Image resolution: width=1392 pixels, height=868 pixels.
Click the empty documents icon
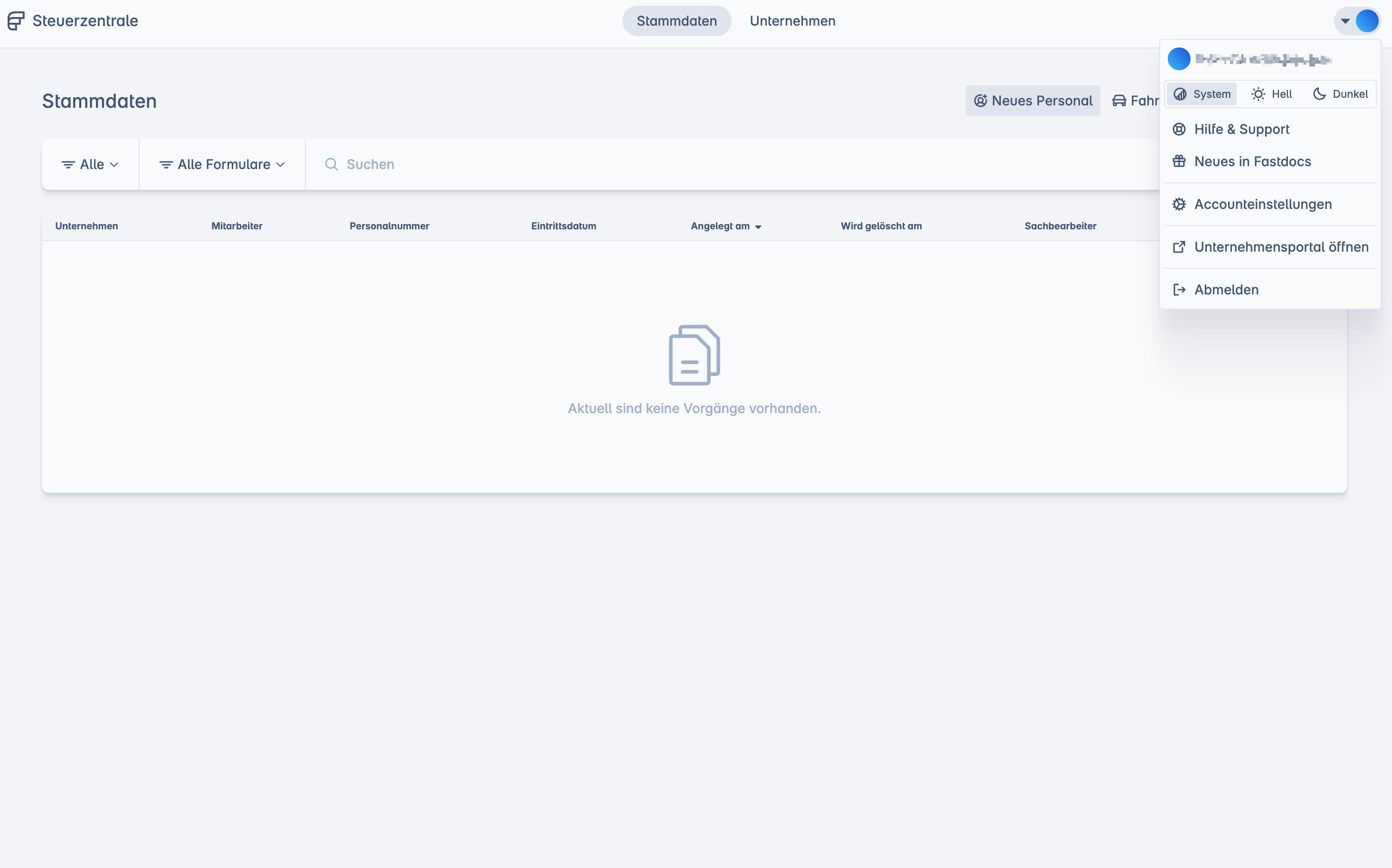[x=694, y=355]
